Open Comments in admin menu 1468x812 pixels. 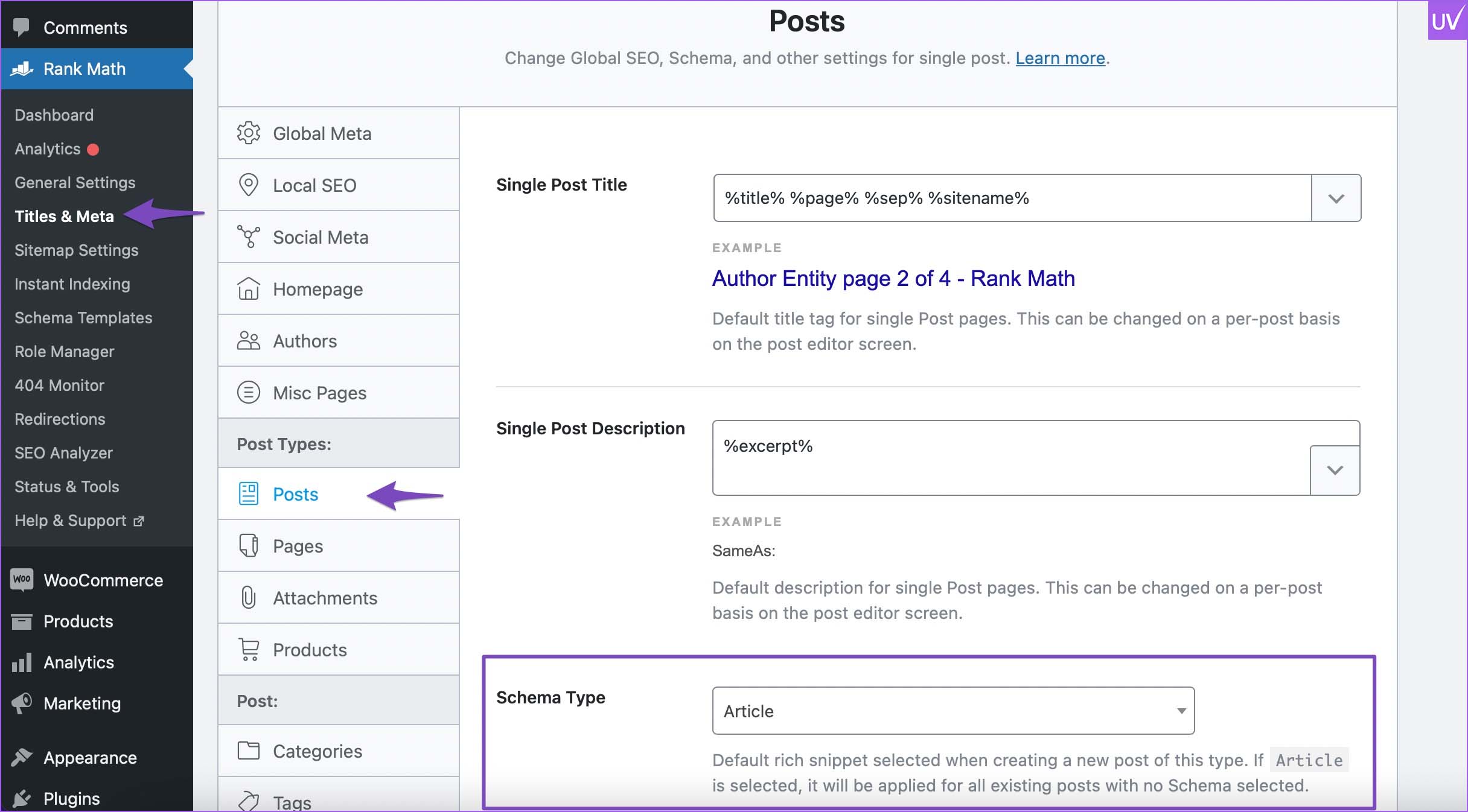(x=97, y=27)
